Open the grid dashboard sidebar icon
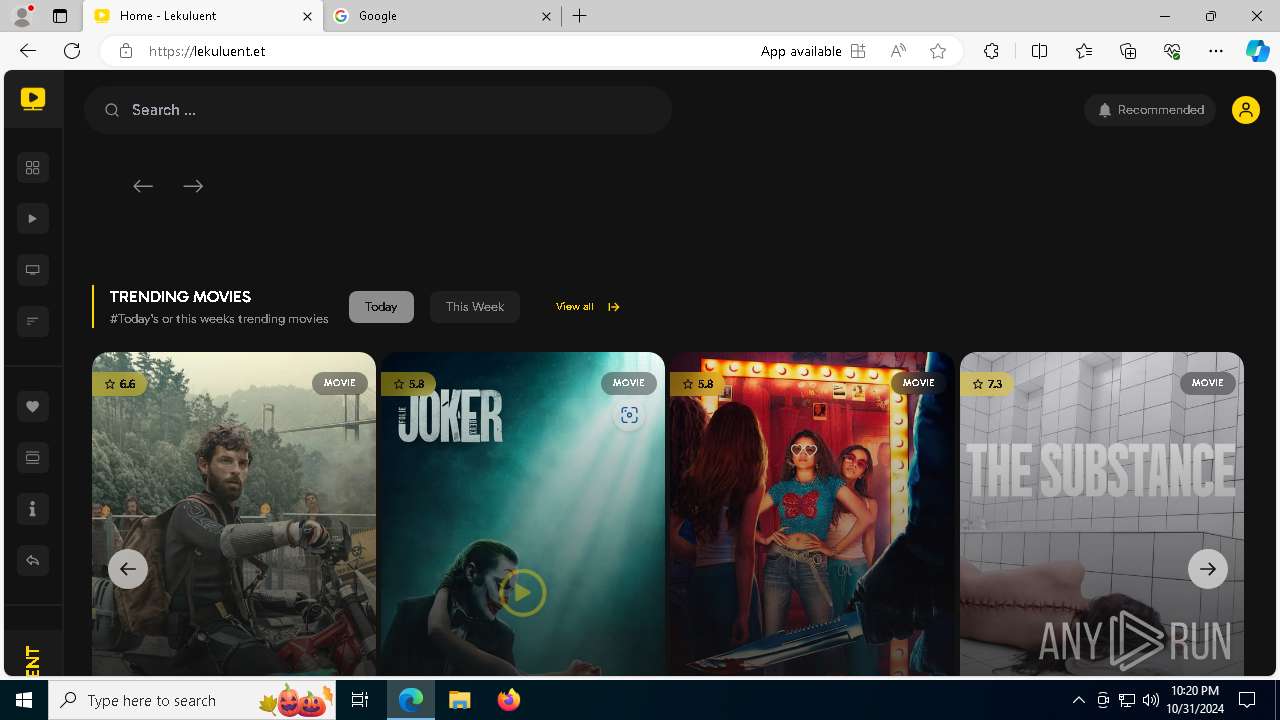This screenshot has width=1280, height=720. pos(33,167)
